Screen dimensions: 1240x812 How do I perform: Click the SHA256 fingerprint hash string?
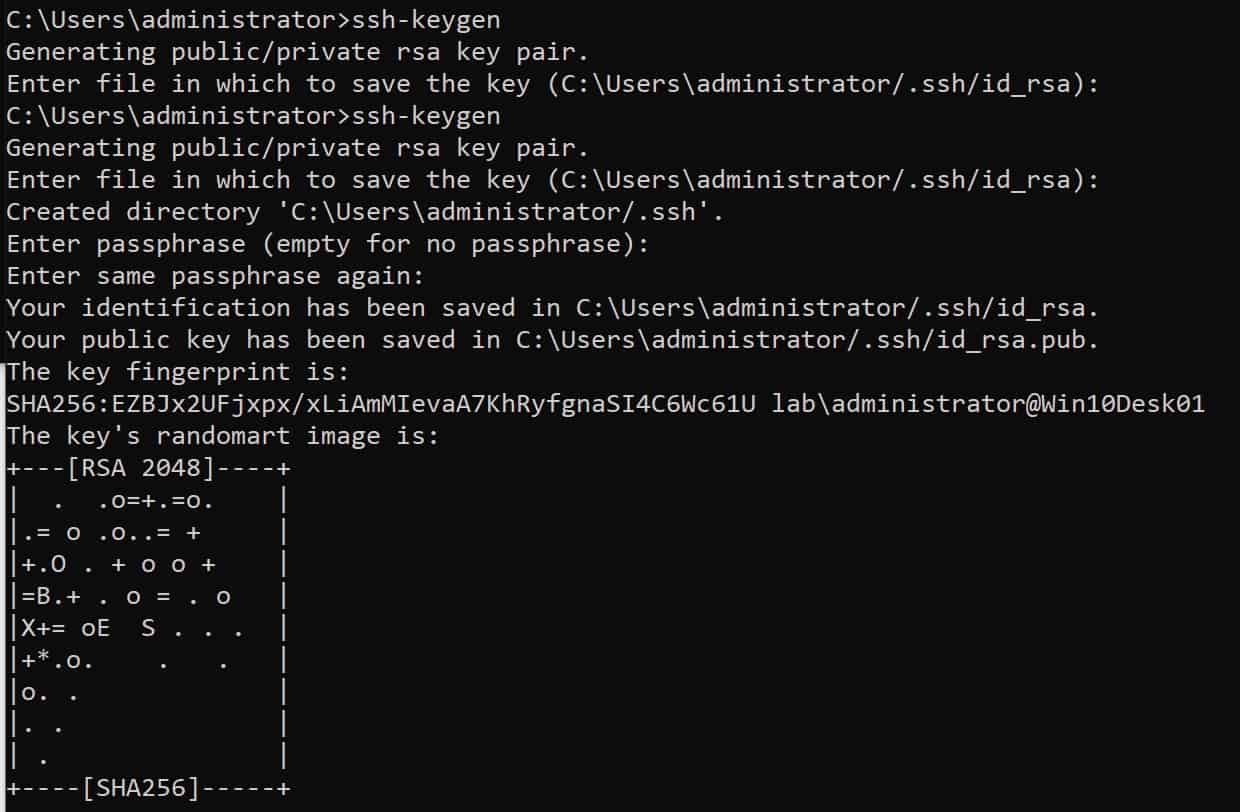(380, 404)
